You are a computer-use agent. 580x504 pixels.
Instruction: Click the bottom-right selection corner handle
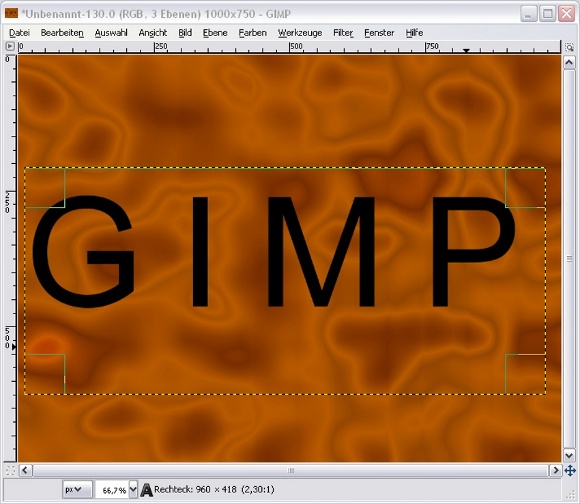[x=525, y=374]
